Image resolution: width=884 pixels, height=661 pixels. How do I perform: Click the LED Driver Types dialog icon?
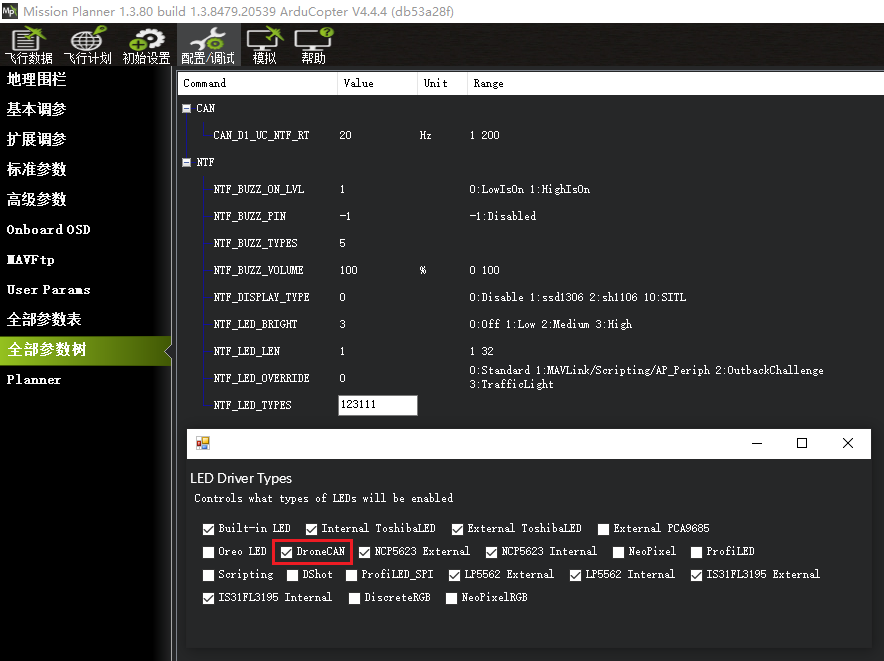(x=203, y=443)
